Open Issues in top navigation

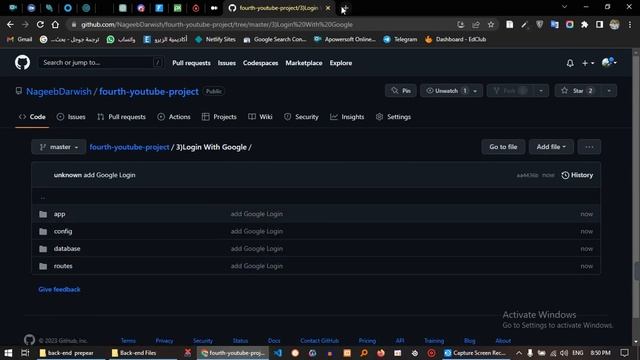click(x=227, y=63)
